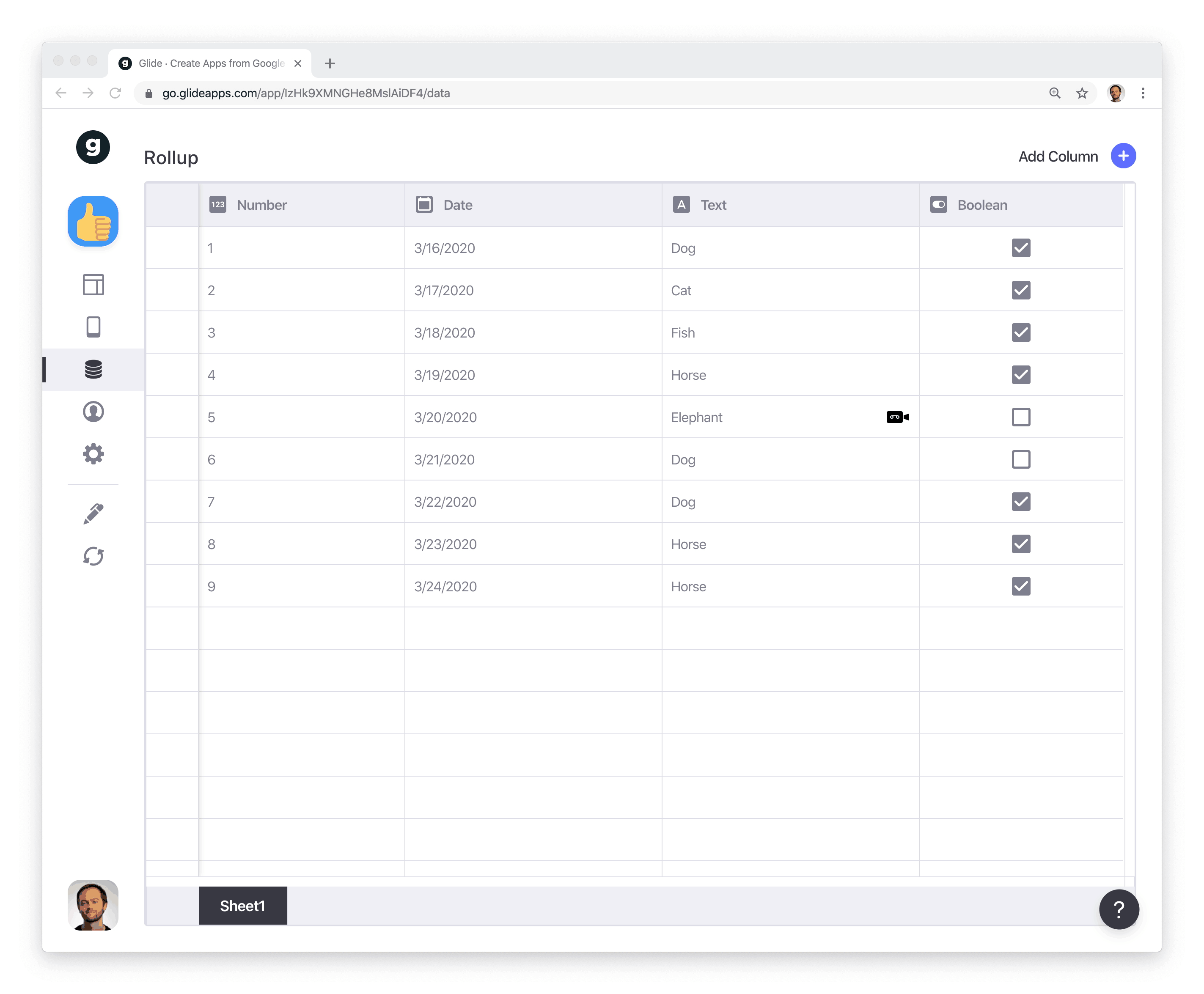Switch to the phone preview view
The width and height of the screenshot is (1204, 994).
[x=93, y=327]
